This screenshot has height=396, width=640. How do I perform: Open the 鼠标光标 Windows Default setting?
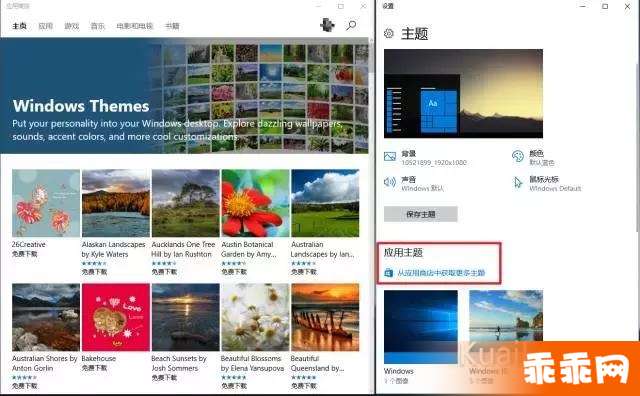(x=555, y=184)
